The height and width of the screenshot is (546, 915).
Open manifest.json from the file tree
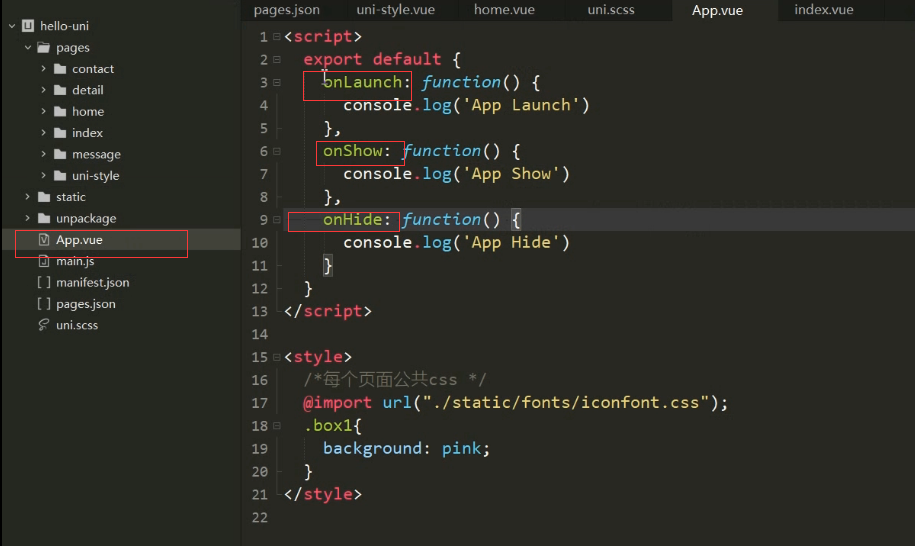click(93, 282)
